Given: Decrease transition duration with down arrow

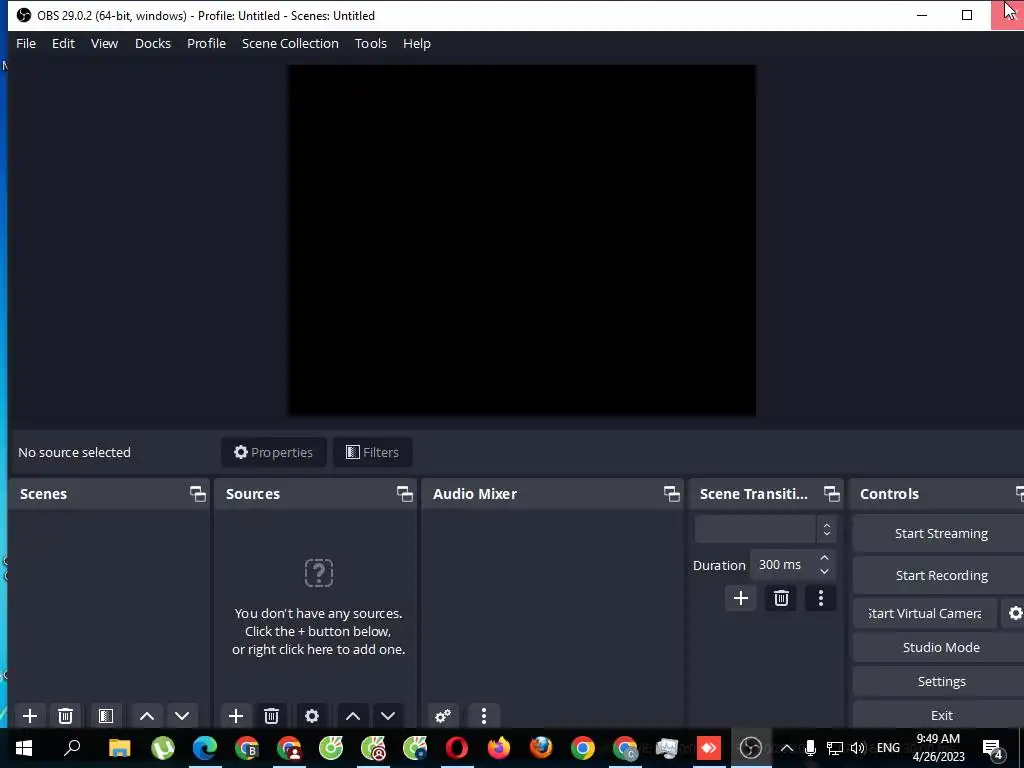Looking at the screenshot, I should [x=825, y=572].
